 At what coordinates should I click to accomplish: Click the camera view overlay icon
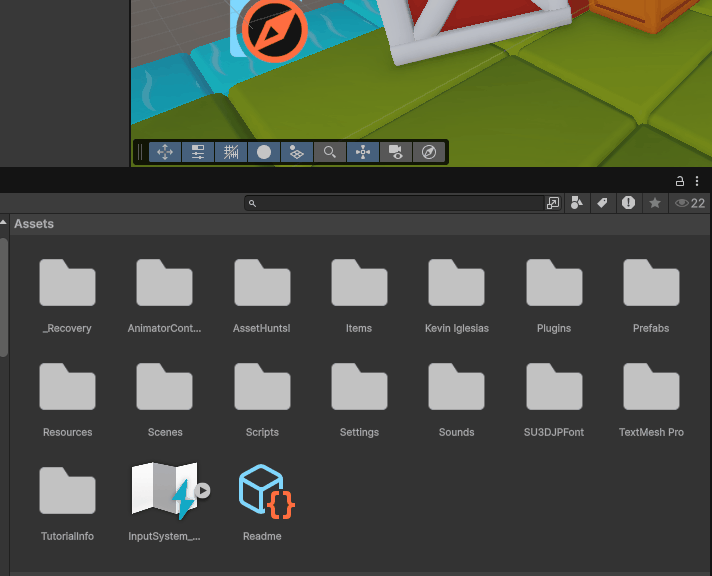point(396,152)
